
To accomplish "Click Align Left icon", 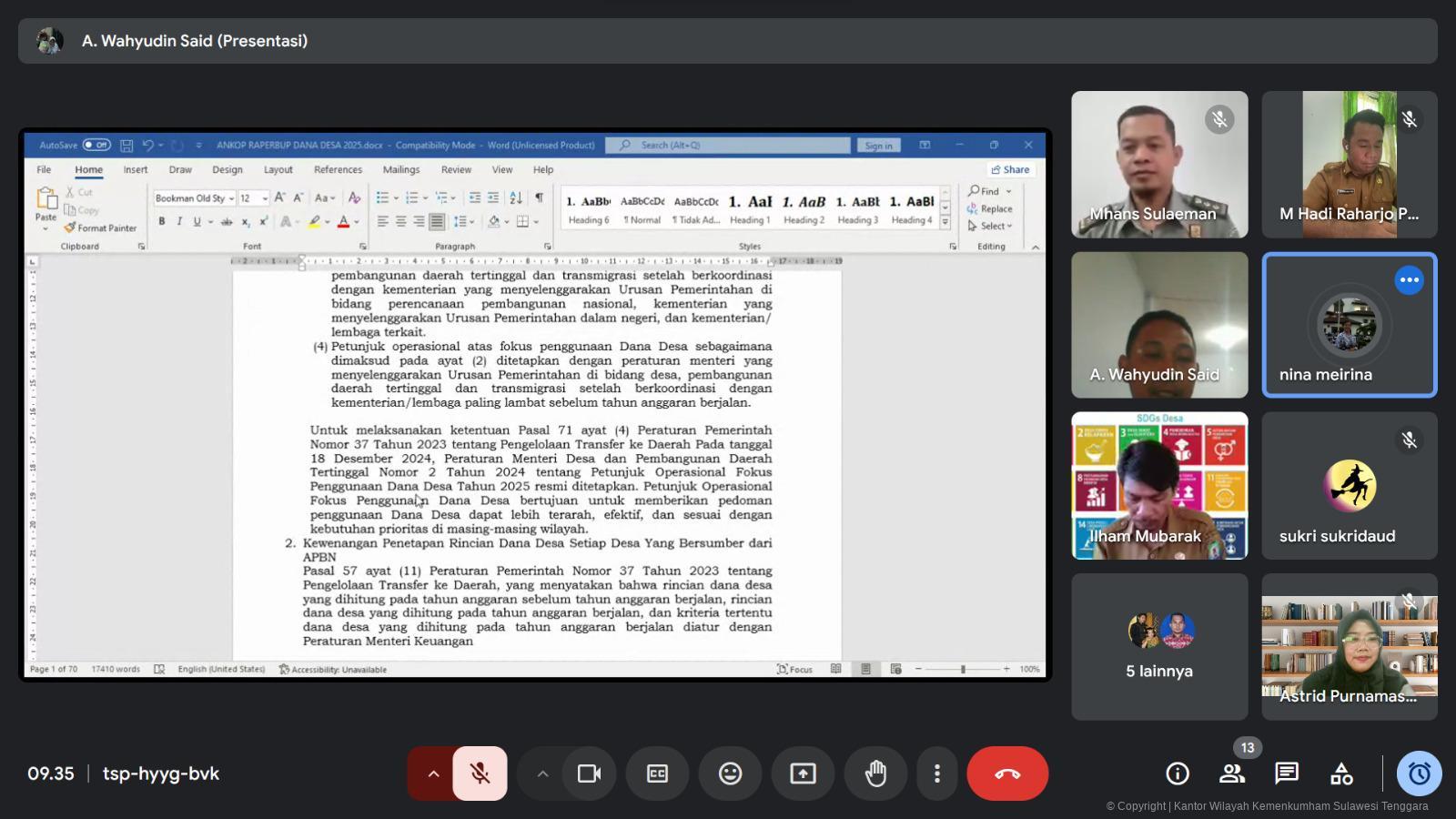I will (x=383, y=221).
